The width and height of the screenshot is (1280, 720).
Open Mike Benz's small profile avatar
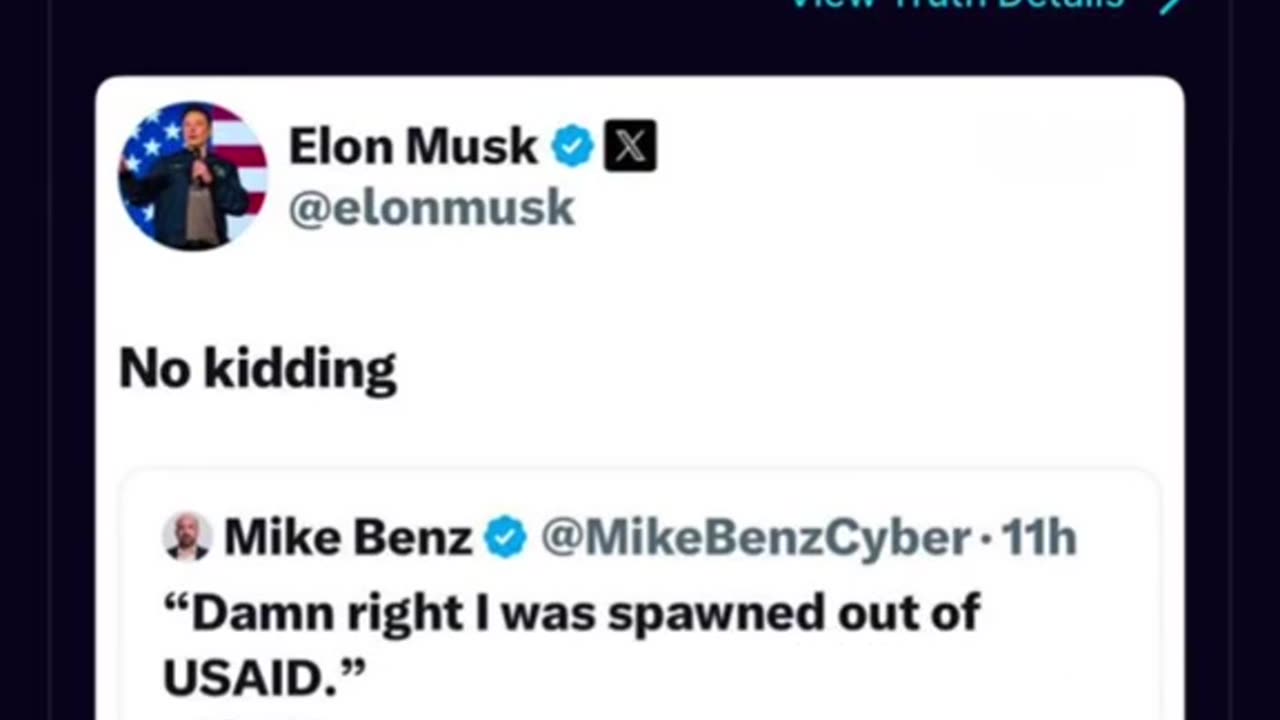(187, 537)
